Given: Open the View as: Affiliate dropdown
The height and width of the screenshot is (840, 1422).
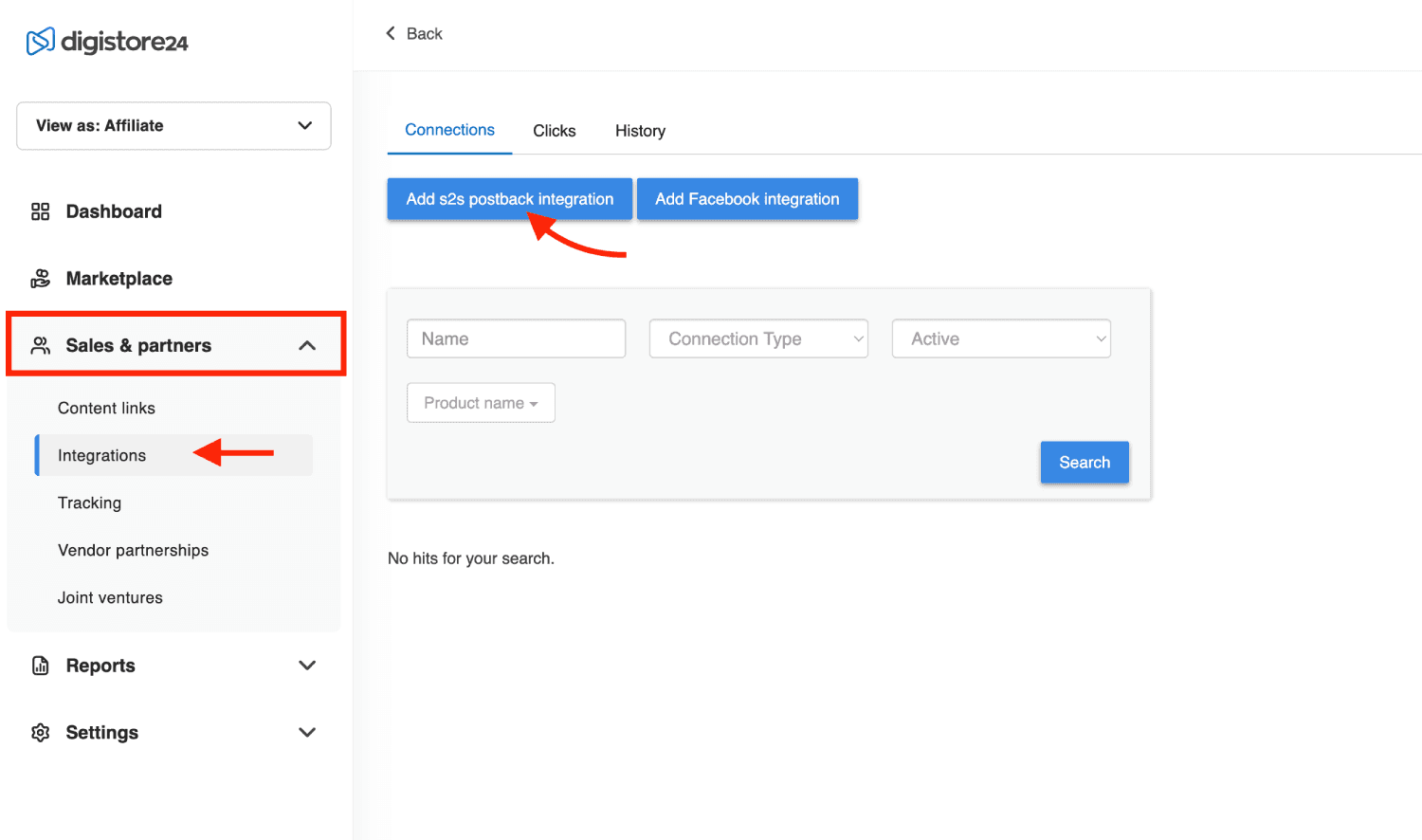Looking at the screenshot, I should pyautogui.click(x=173, y=126).
